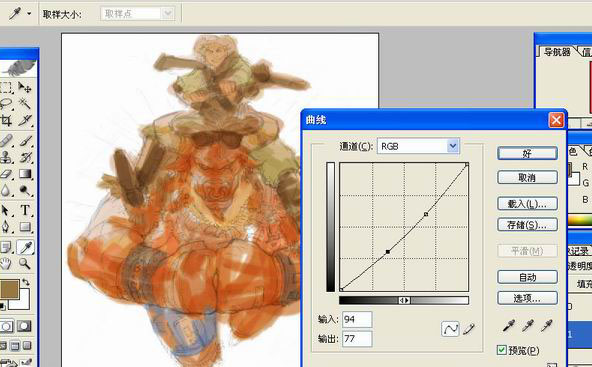
Task: Expand the 取样大小 sample size dropdown
Action: click(137, 14)
